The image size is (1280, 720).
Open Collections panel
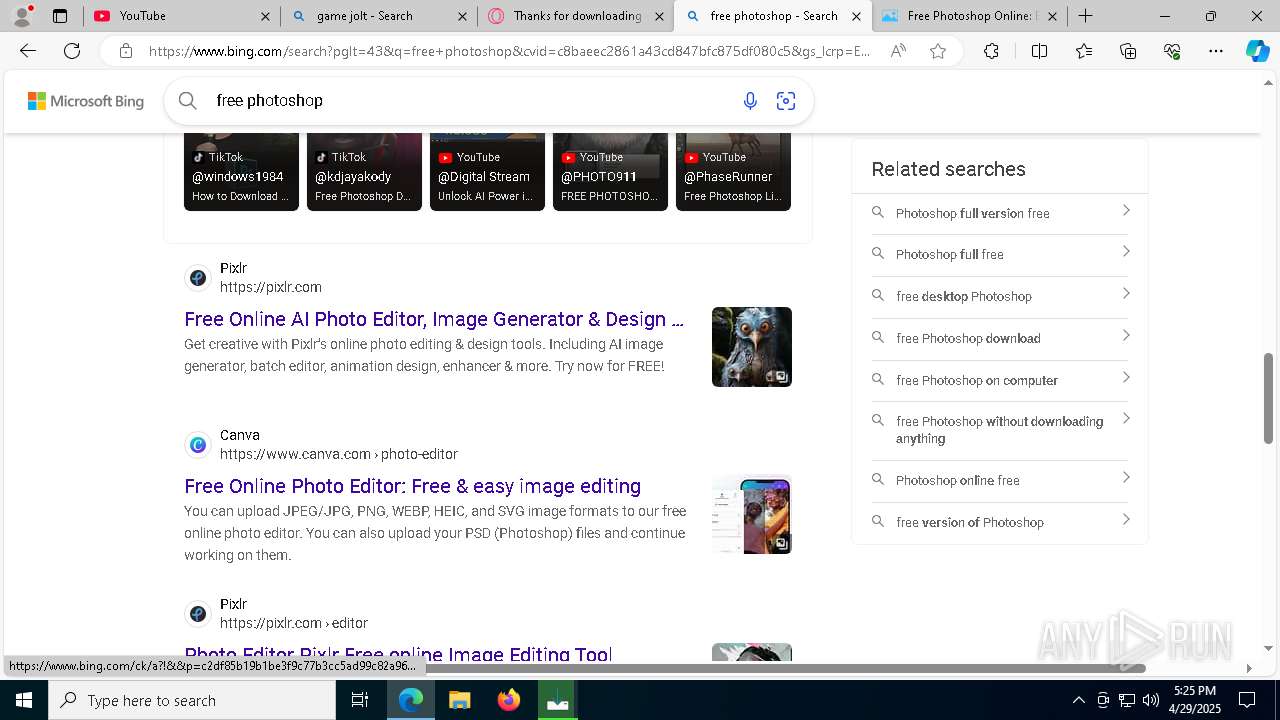(x=1128, y=51)
